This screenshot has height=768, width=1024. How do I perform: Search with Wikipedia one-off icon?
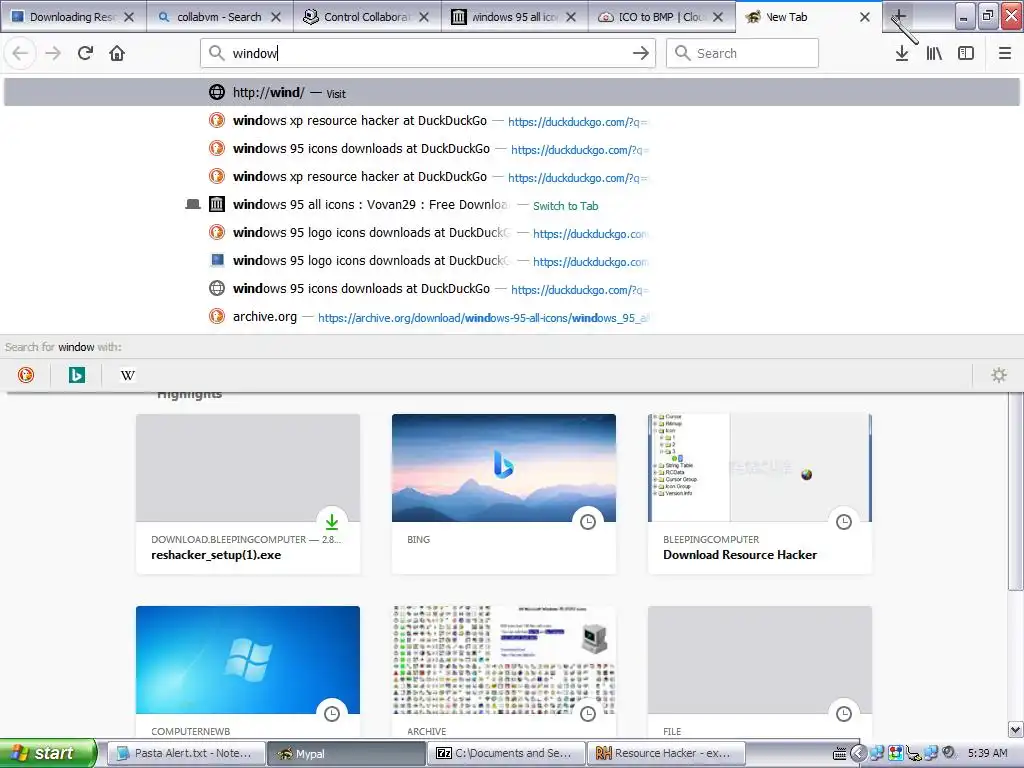point(128,375)
